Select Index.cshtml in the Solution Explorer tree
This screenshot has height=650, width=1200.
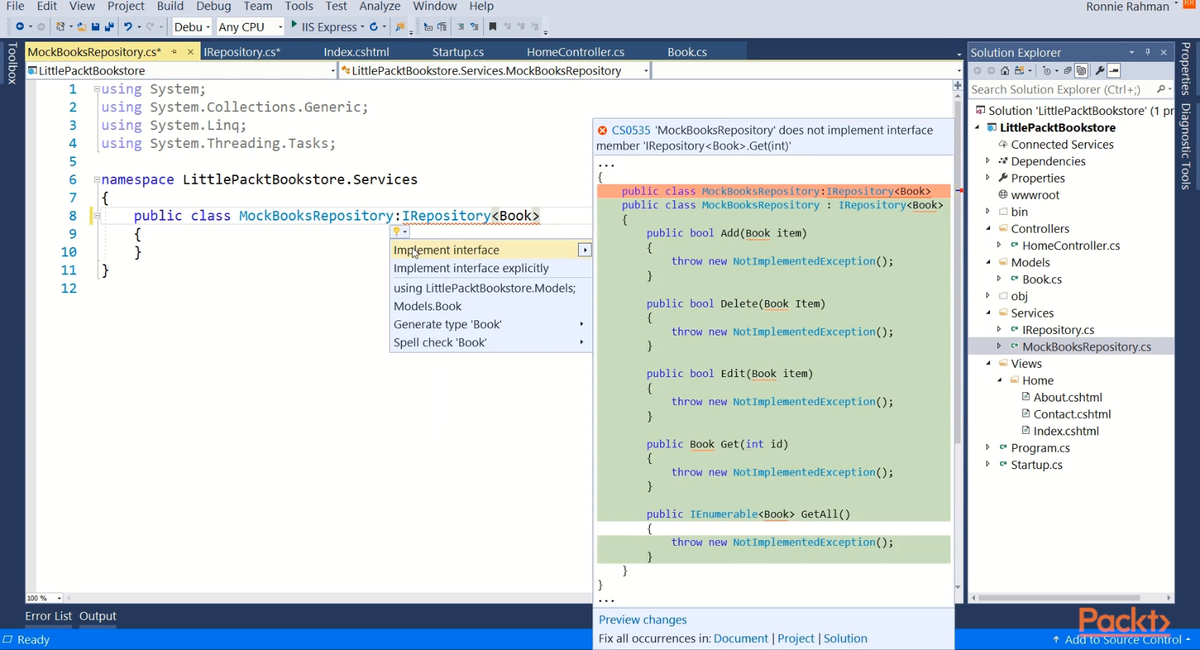(1066, 431)
